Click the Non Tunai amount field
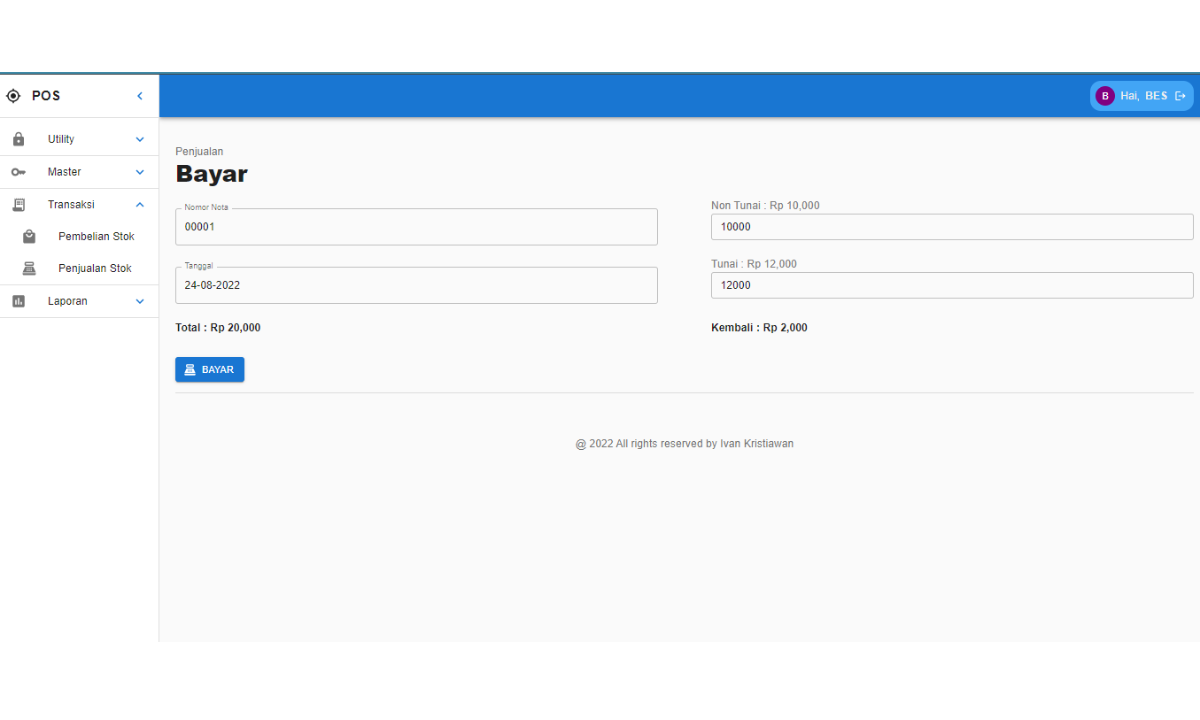This screenshot has height=720, width=1200. (951, 227)
